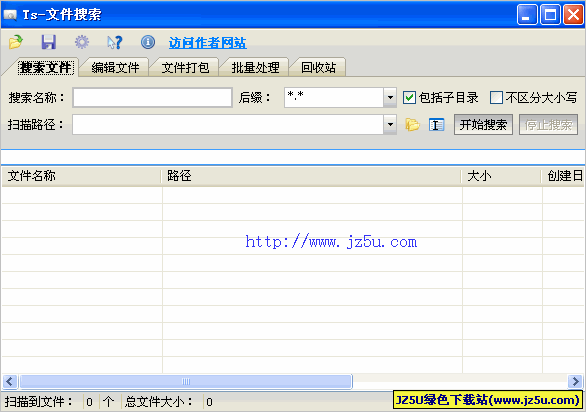Viewport: 586px width, 412px height.
Task: Expand the 扫描路径 dropdown arrow
Action: click(390, 124)
